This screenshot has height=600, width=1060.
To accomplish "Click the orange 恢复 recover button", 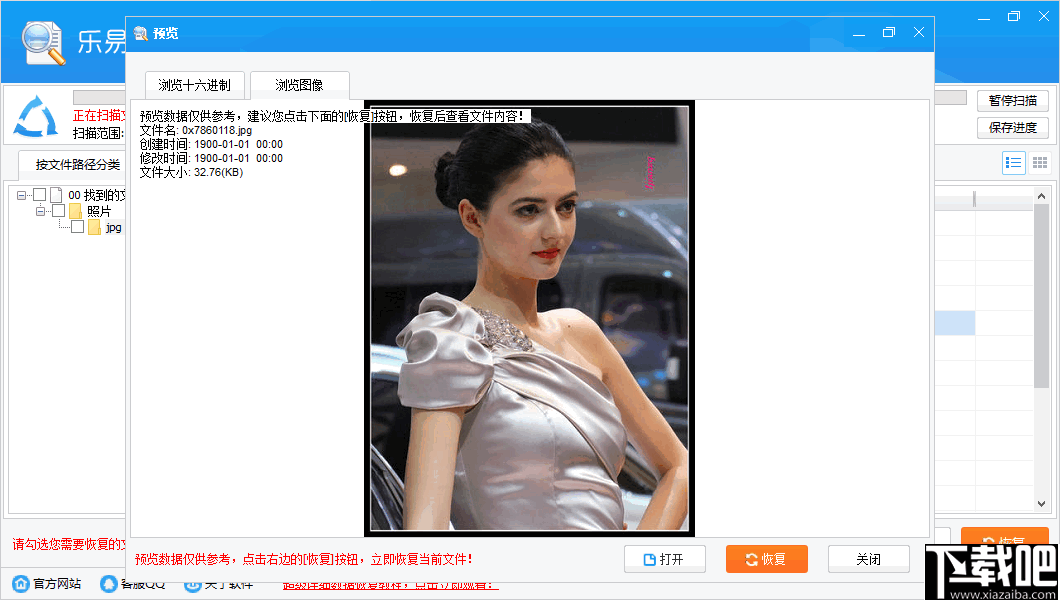I will click(766, 558).
